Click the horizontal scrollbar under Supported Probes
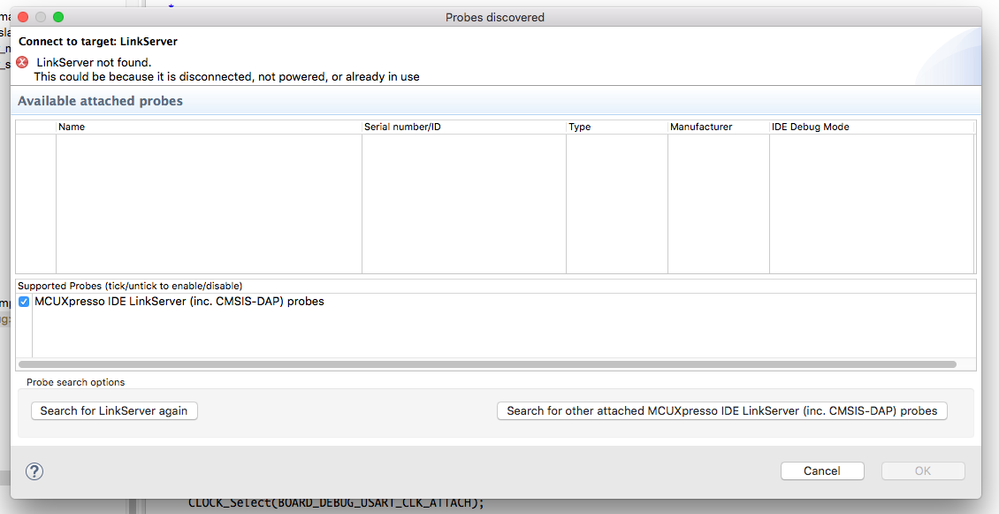999x514 pixels. click(x=487, y=364)
